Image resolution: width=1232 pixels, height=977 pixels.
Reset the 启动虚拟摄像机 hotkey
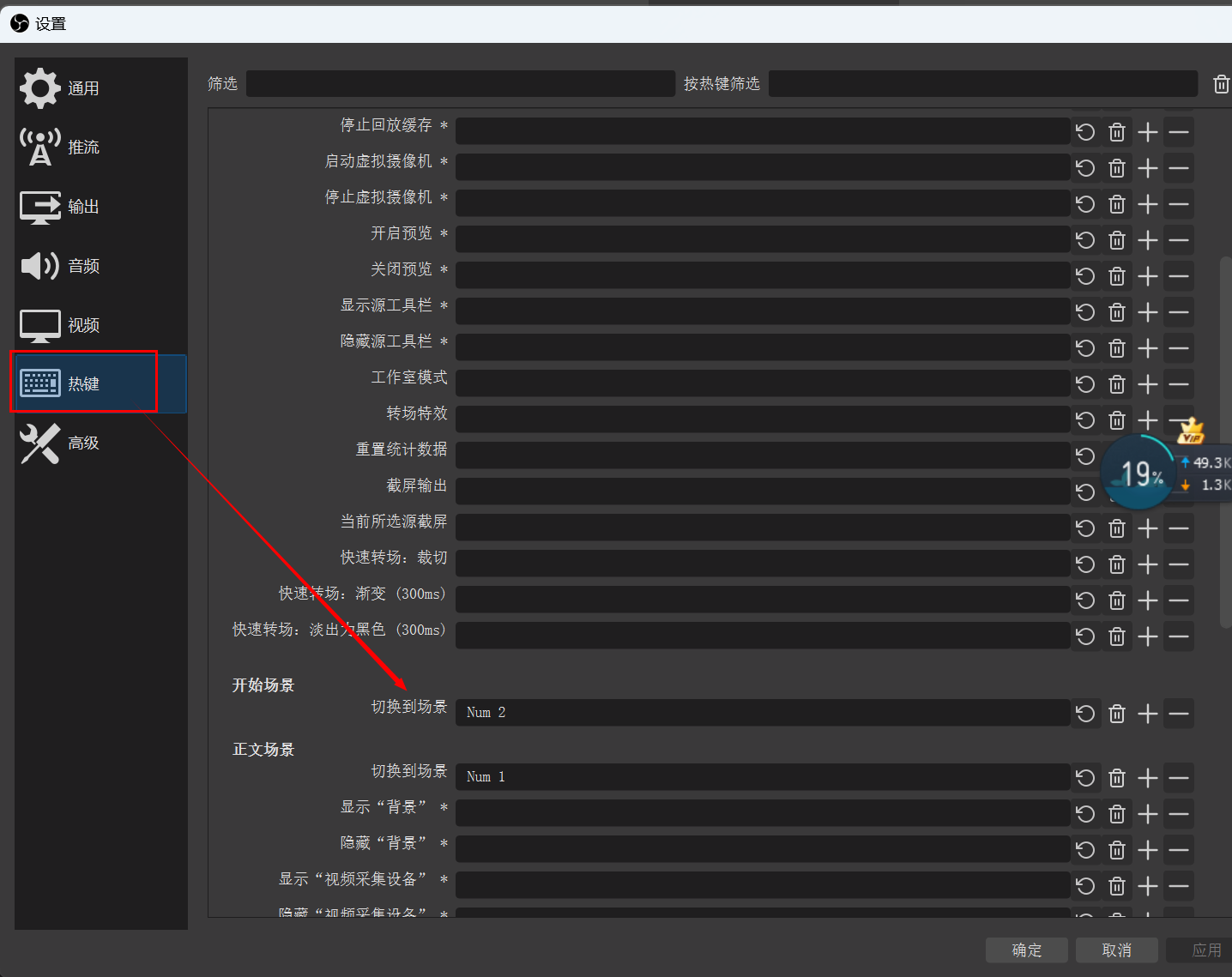[x=1085, y=168]
